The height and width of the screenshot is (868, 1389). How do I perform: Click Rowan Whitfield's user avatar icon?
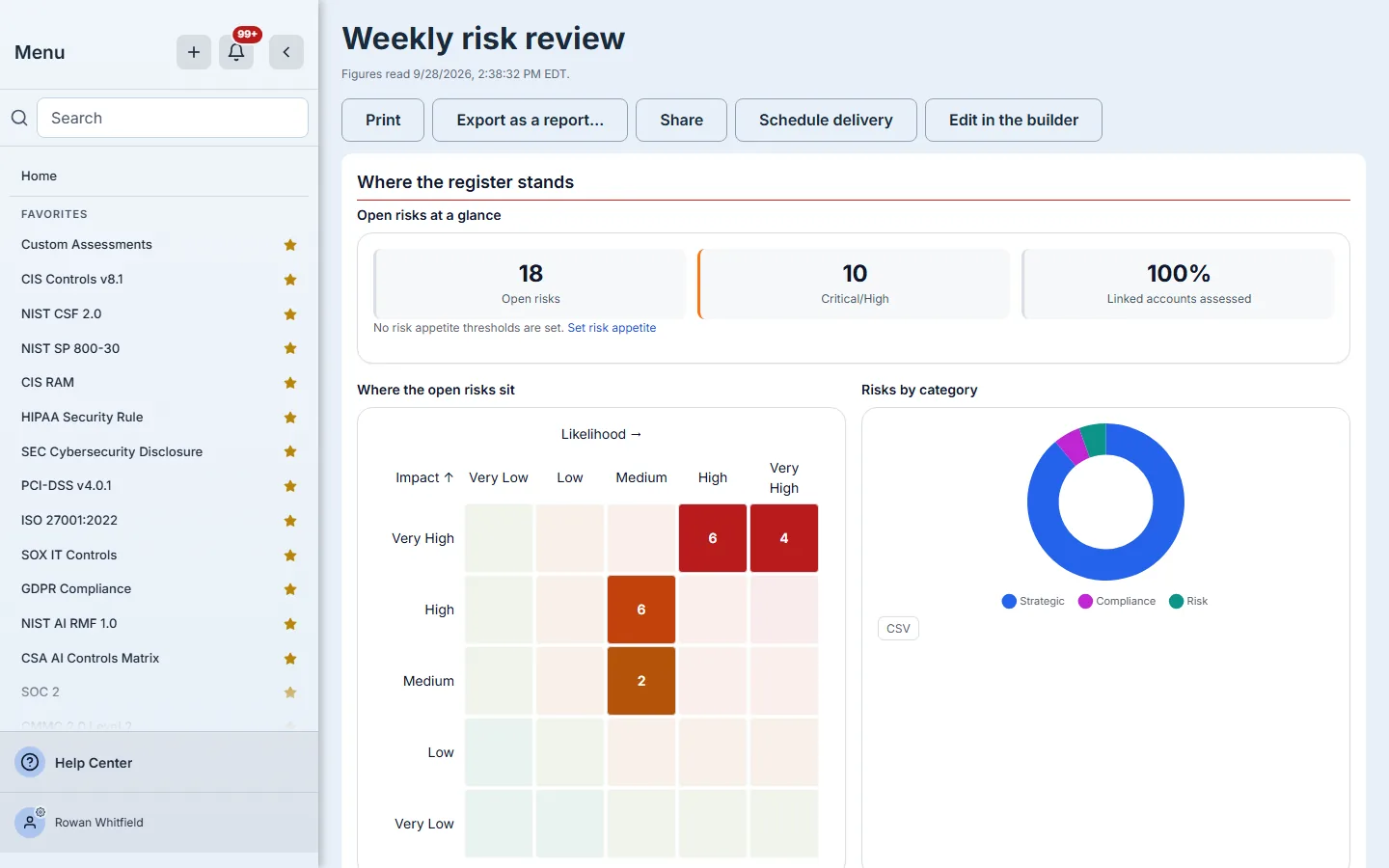pyautogui.click(x=30, y=823)
